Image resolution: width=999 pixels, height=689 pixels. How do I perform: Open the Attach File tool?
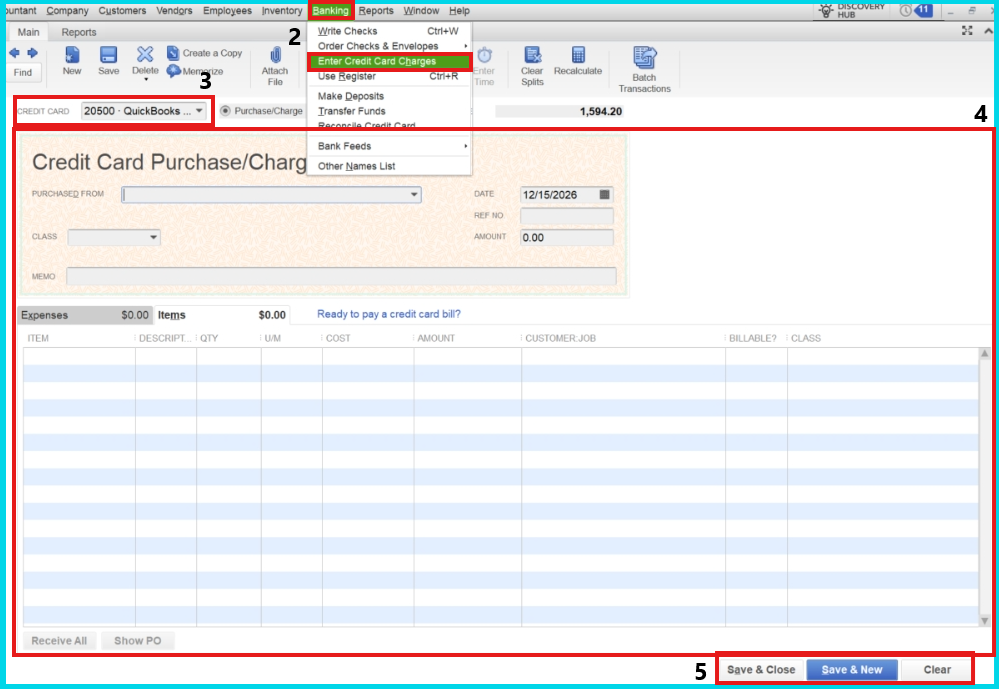275,63
